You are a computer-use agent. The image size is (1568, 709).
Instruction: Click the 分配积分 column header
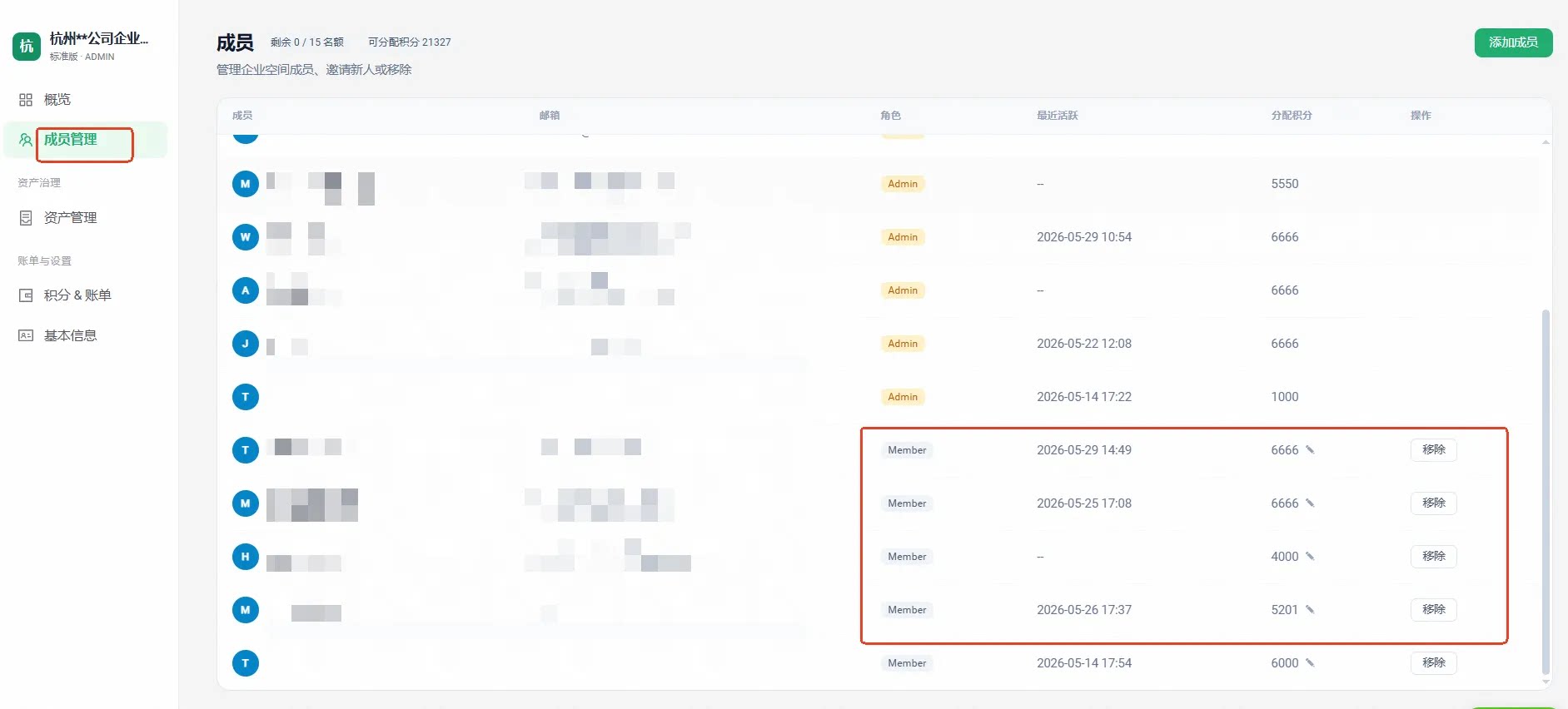click(x=1292, y=116)
